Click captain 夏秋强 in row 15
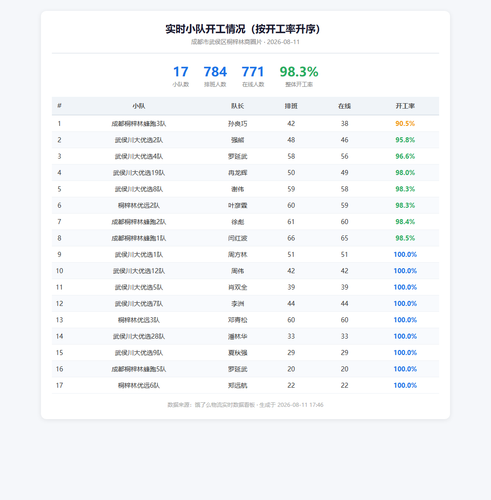Viewport: 491px width, 500px height. [x=238, y=352]
